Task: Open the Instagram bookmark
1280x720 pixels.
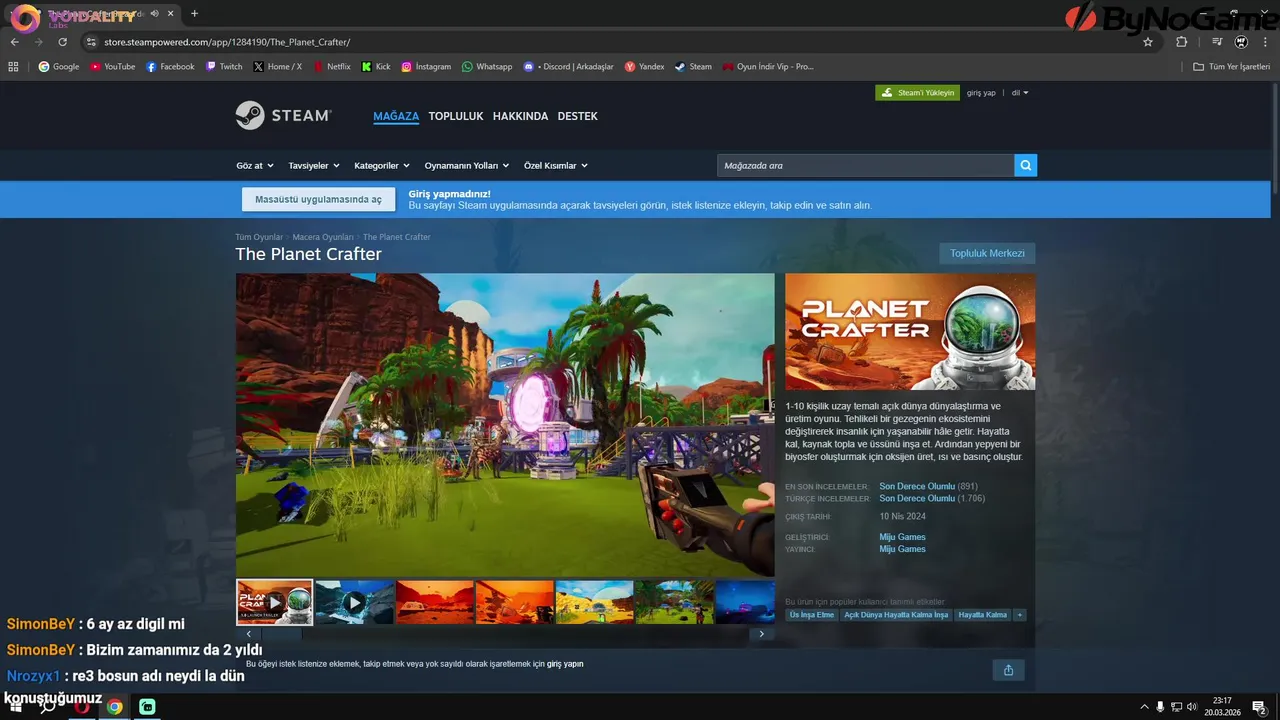Action: (426, 67)
